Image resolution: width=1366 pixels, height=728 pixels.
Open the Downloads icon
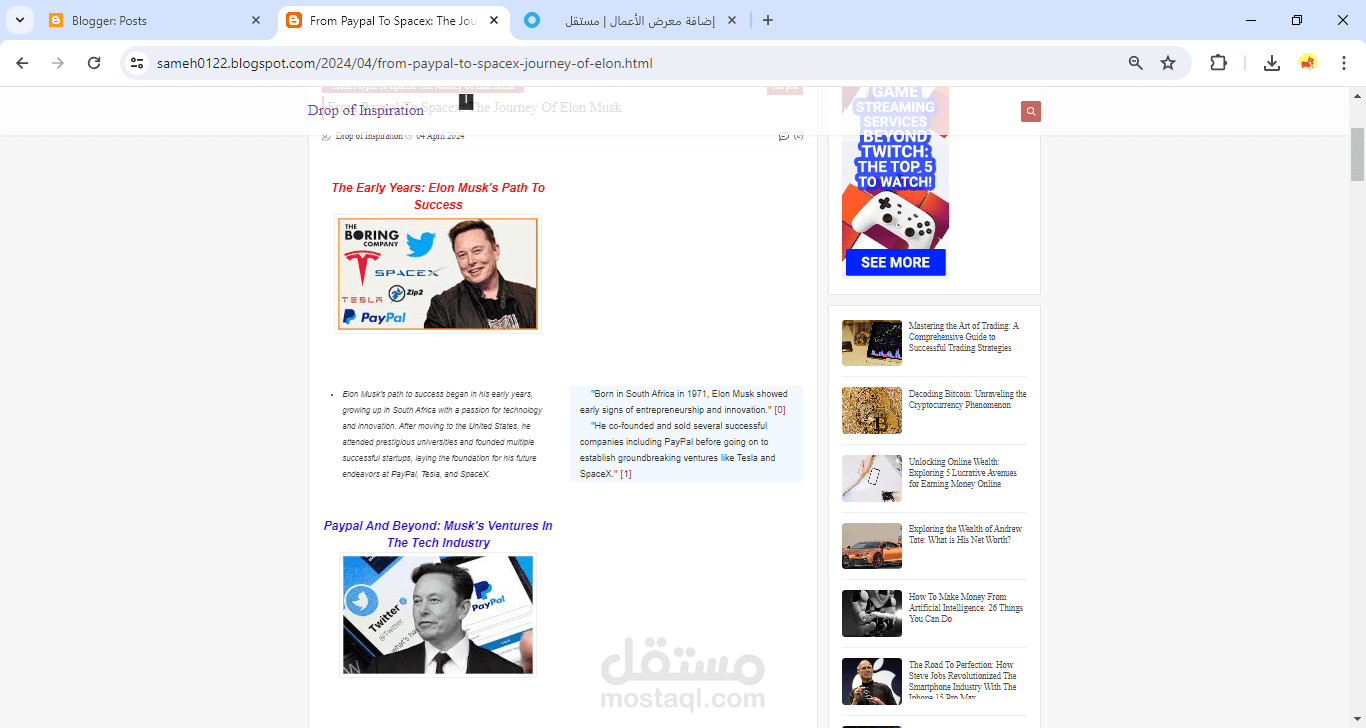1272,63
